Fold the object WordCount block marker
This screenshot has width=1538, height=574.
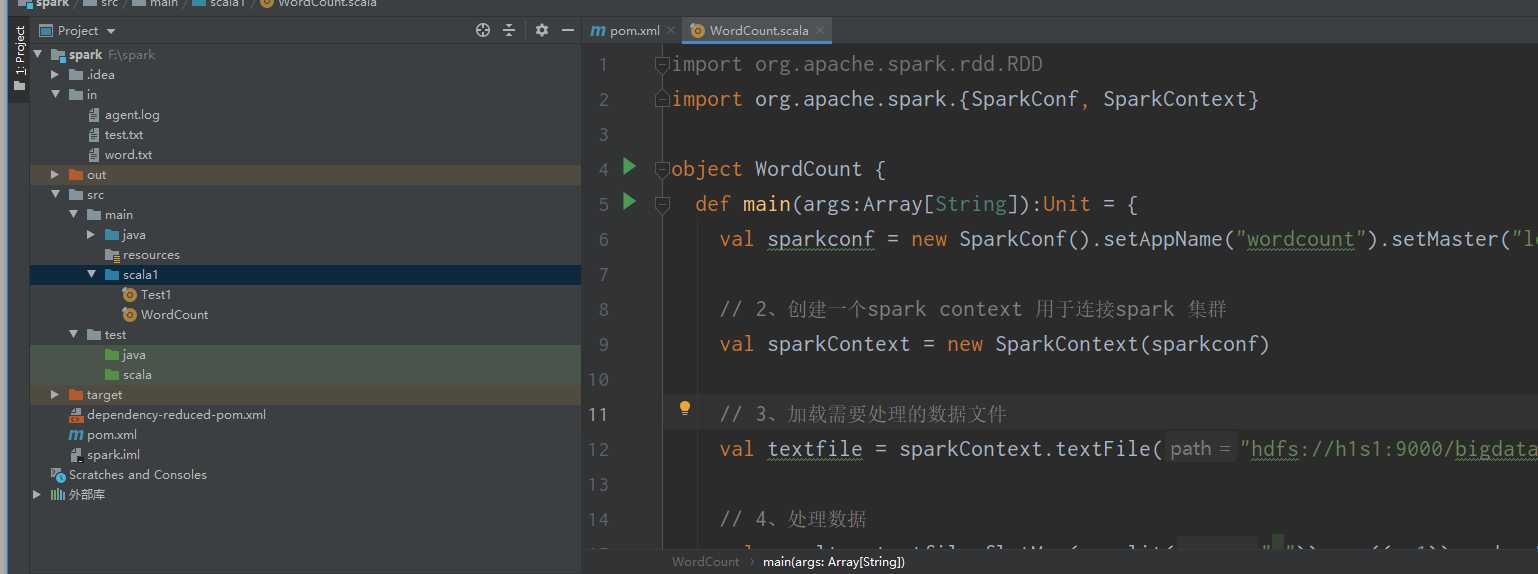pyautogui.click(x=661, y=170)
